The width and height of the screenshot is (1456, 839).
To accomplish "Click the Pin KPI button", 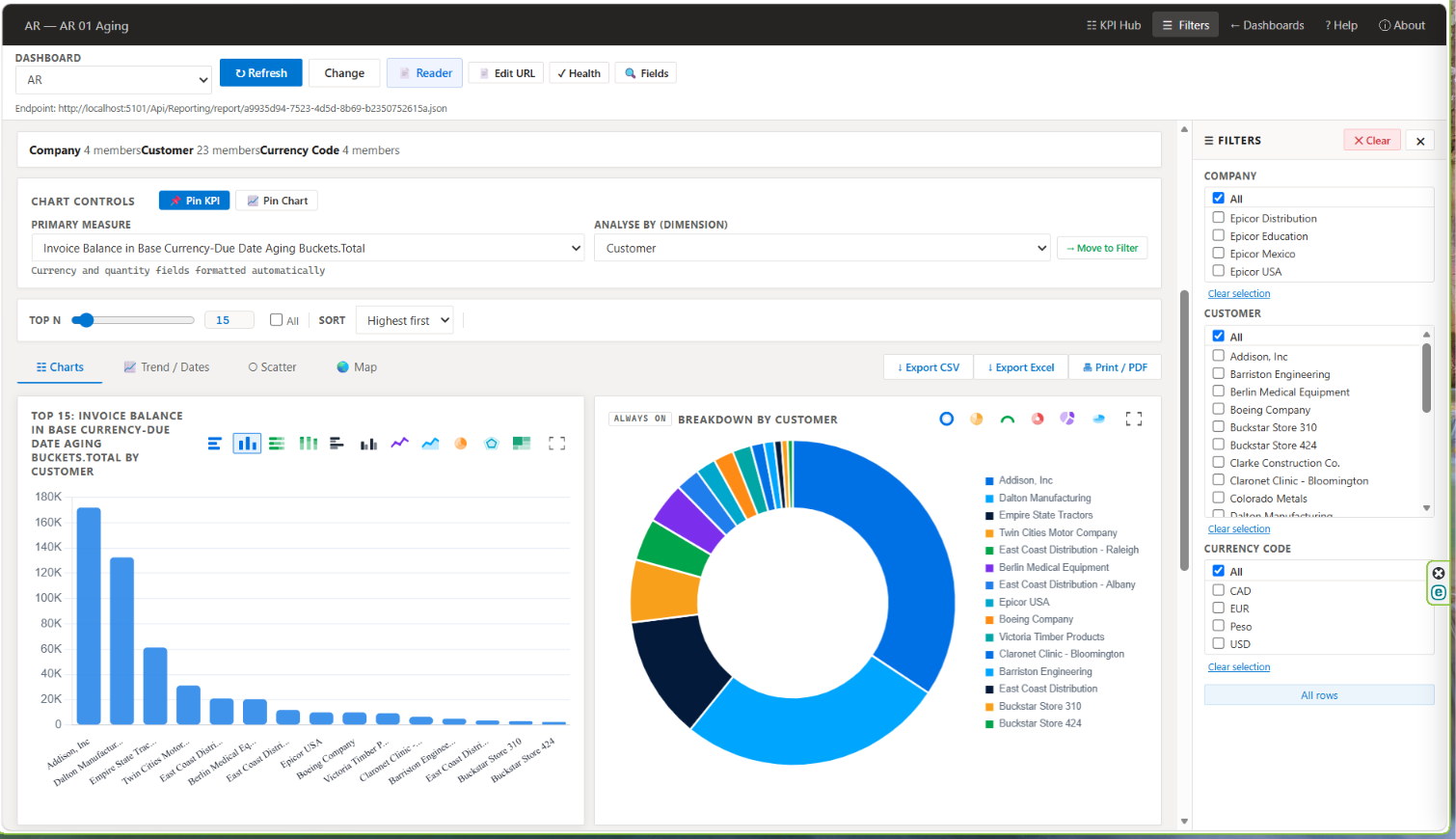I will pos(195,201).
